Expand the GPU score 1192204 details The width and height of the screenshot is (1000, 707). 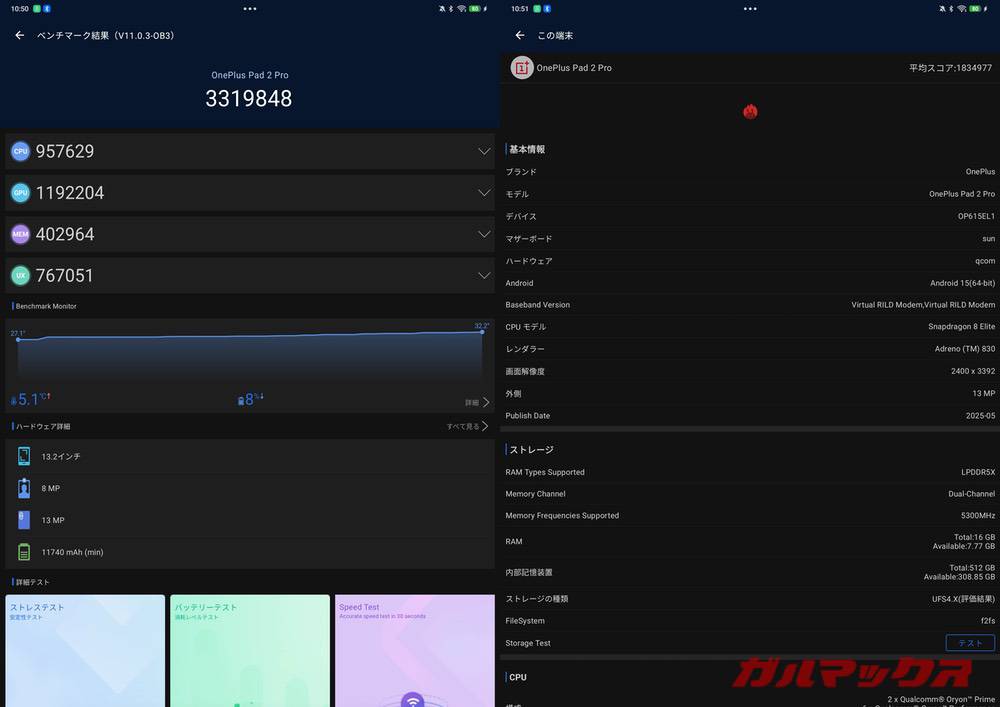click(485, 192)
